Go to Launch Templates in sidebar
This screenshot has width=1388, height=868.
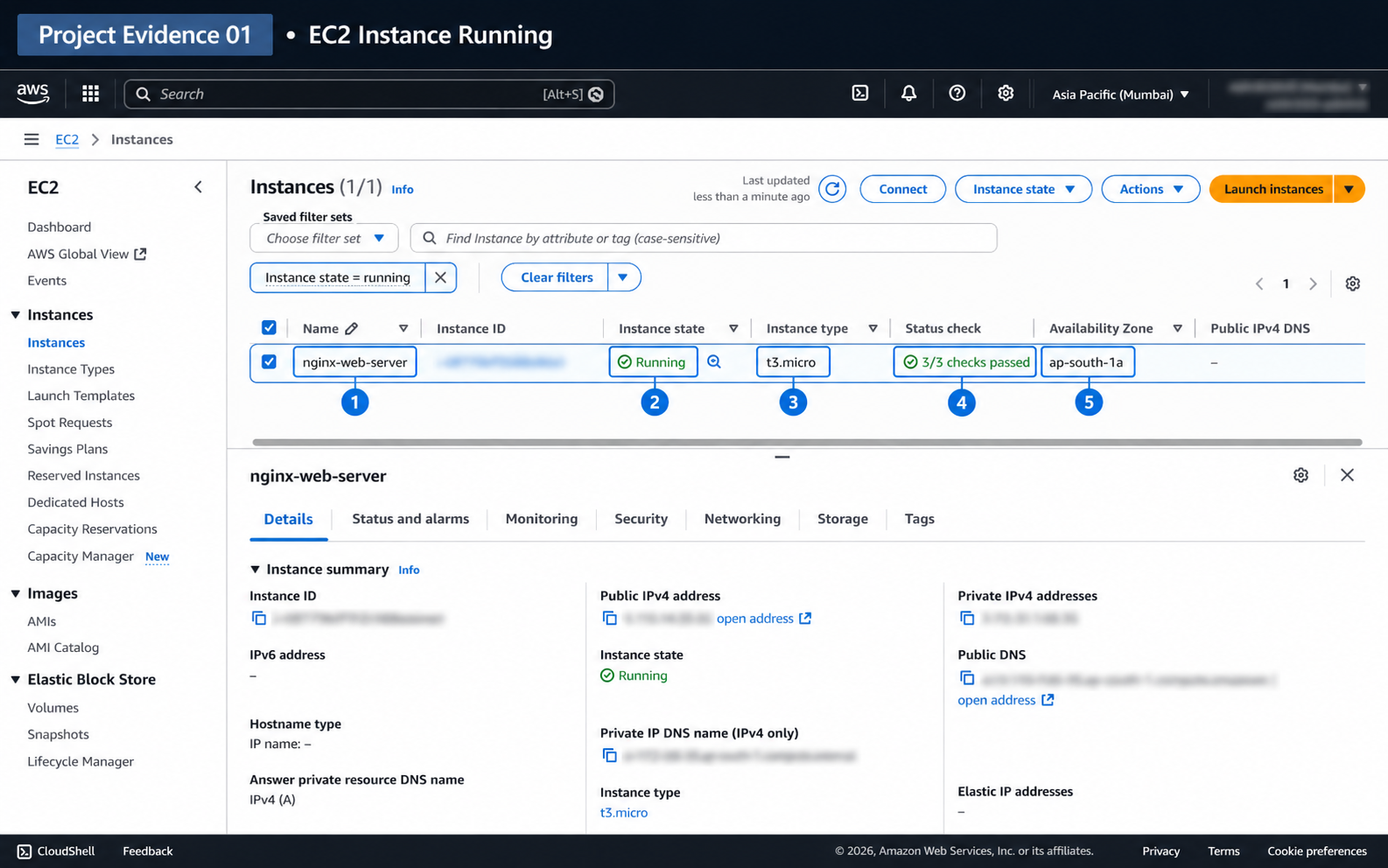81,395
